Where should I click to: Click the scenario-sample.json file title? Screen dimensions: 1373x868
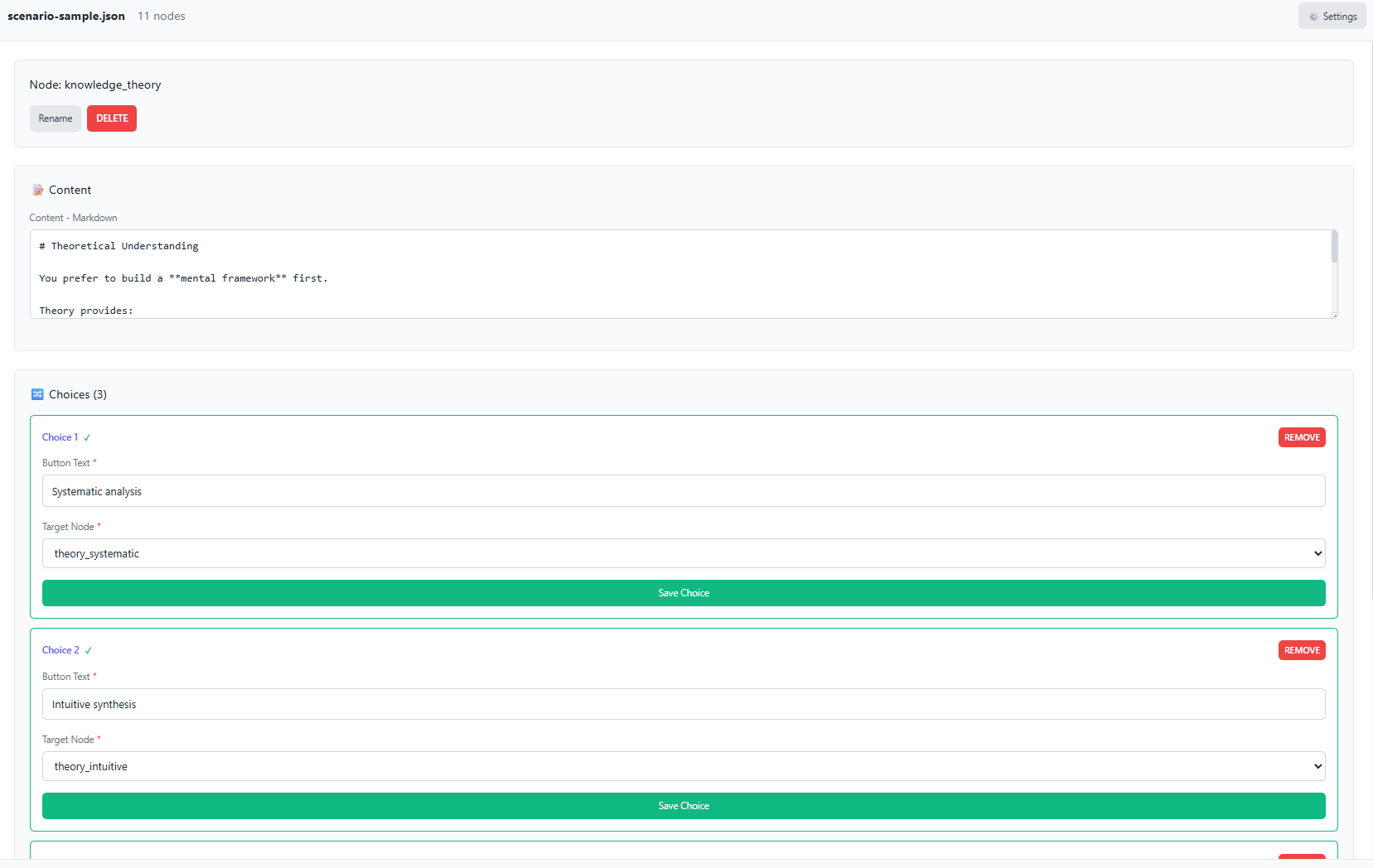[66, 17]
